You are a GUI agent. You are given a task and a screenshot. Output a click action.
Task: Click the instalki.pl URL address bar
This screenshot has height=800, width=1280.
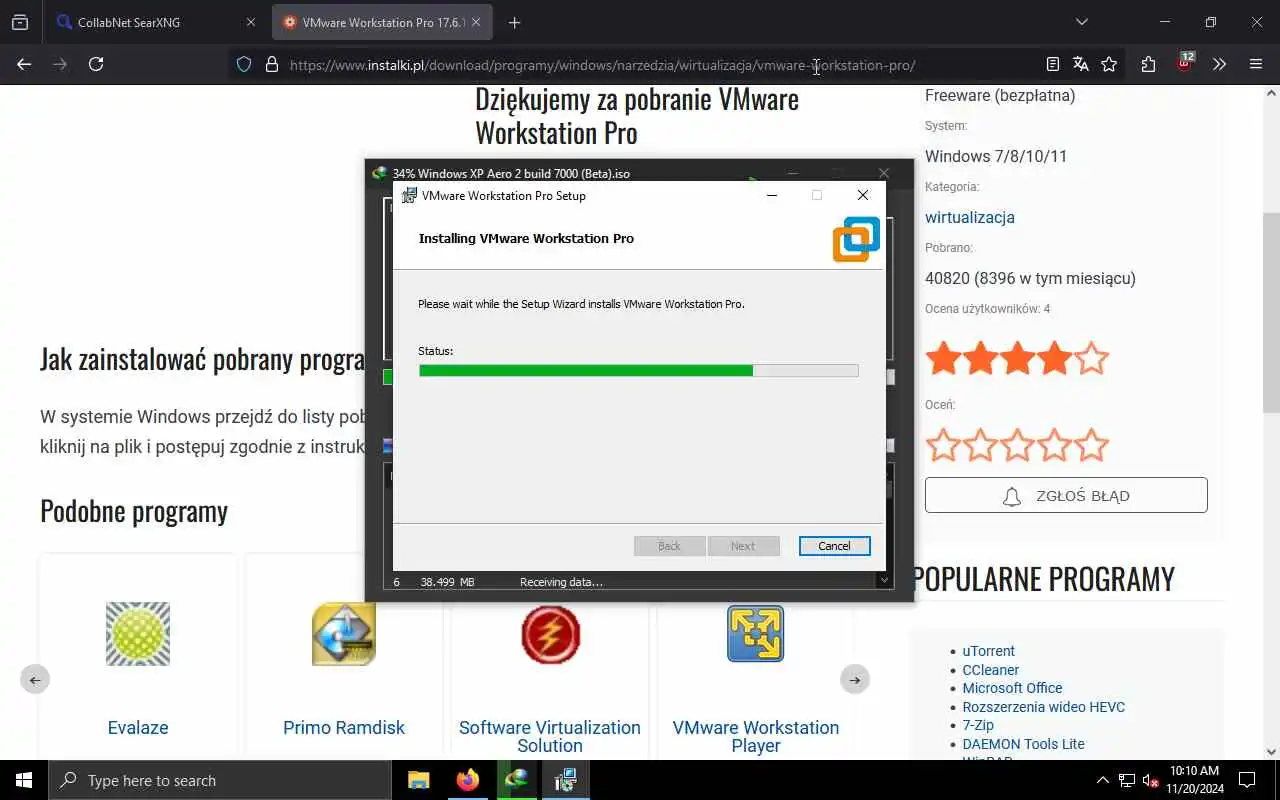(x=602, y=65)
